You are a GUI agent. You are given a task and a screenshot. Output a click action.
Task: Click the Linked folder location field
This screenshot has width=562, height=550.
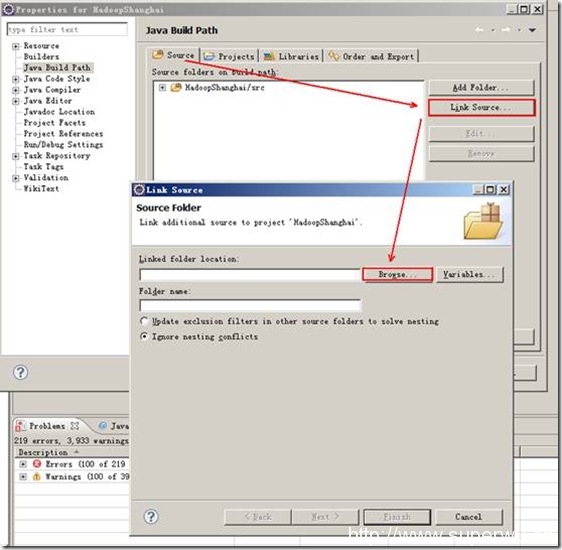coord(249,275)
